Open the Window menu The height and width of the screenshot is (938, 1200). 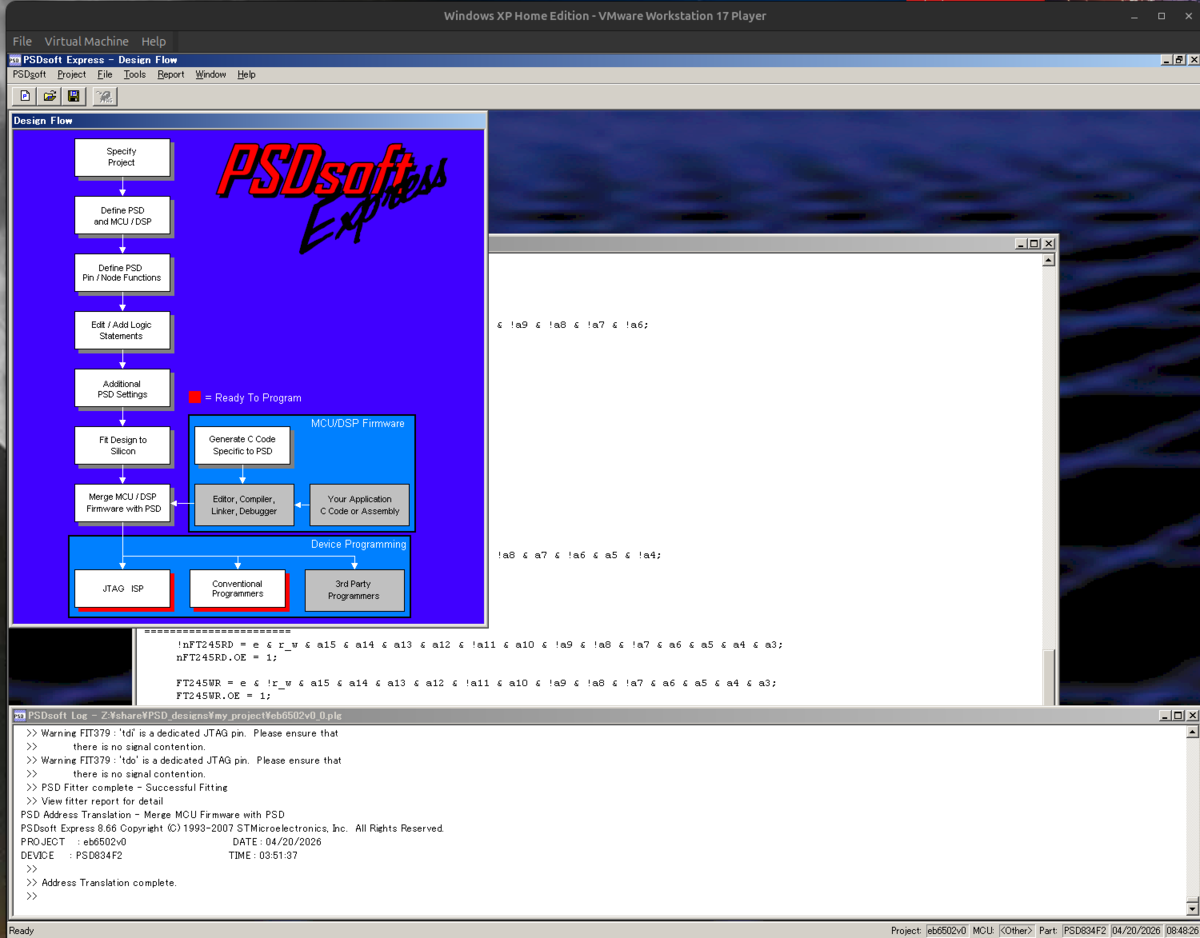point(210,75)
